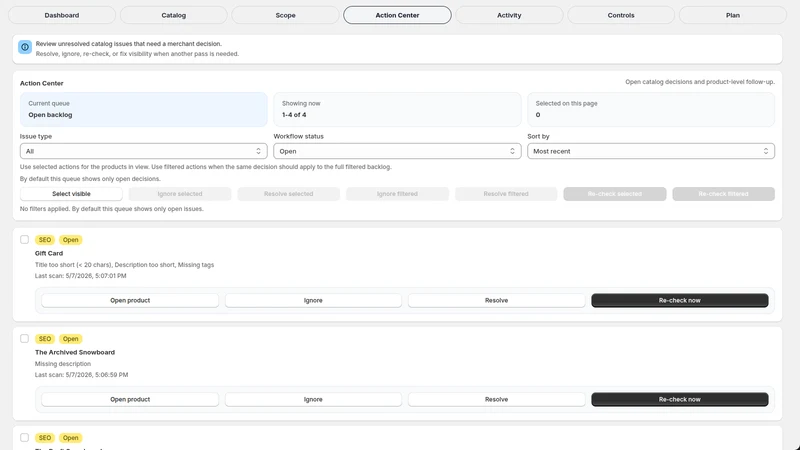Screen dimensions: 800x450
Task: Click The Archived Snowboard title text
Action: (x=75, y=352)
